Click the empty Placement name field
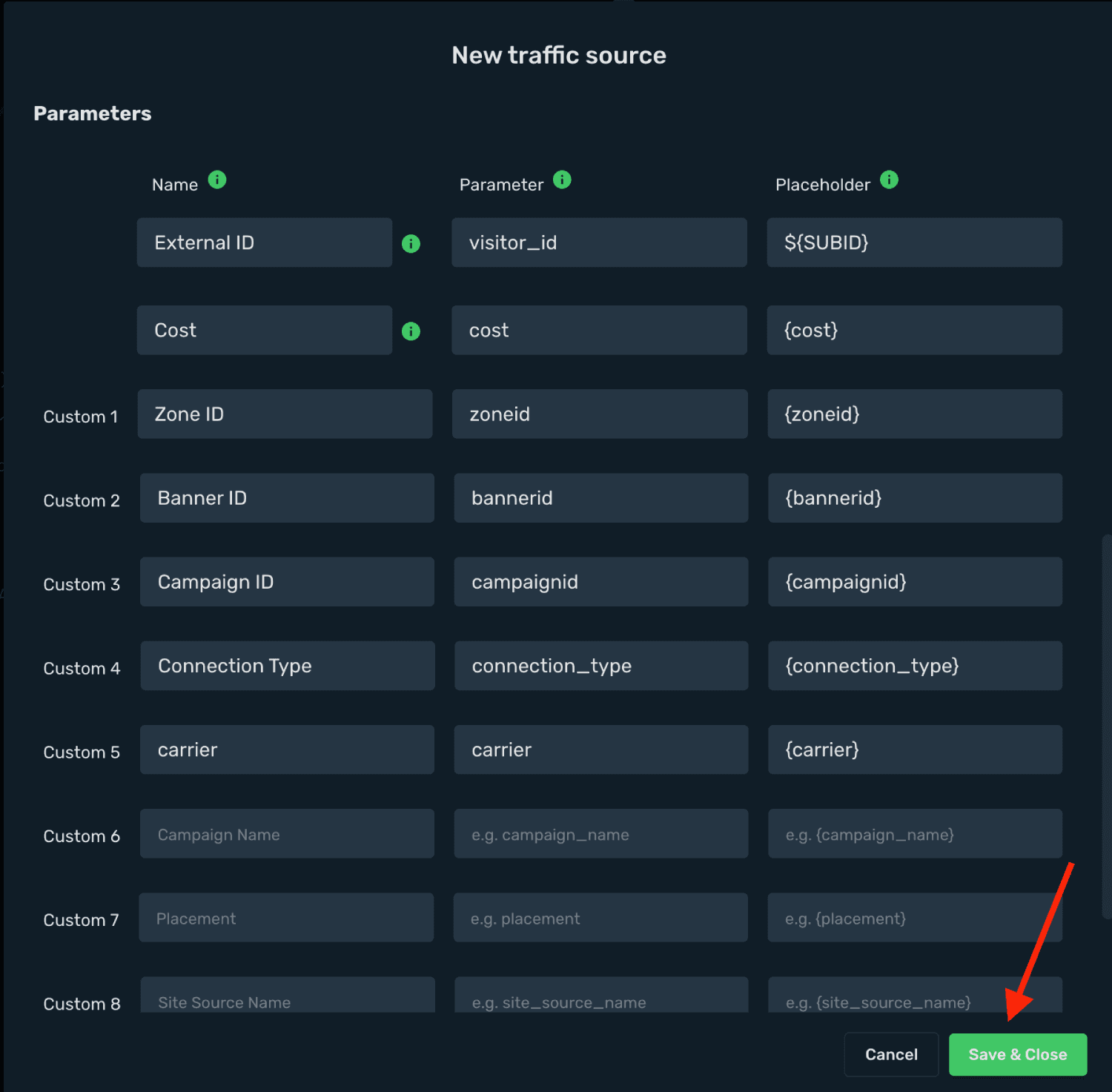 tap(286, 917)
